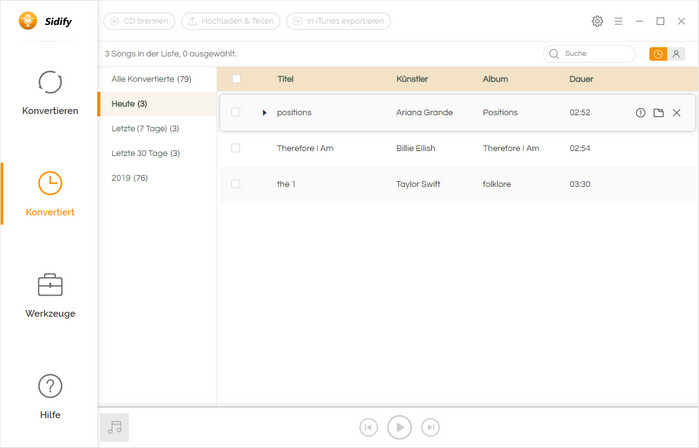Select 2019 (76) filter
Image resolution: width=699 pixels, height=448 pixels.
pos(157,178)
